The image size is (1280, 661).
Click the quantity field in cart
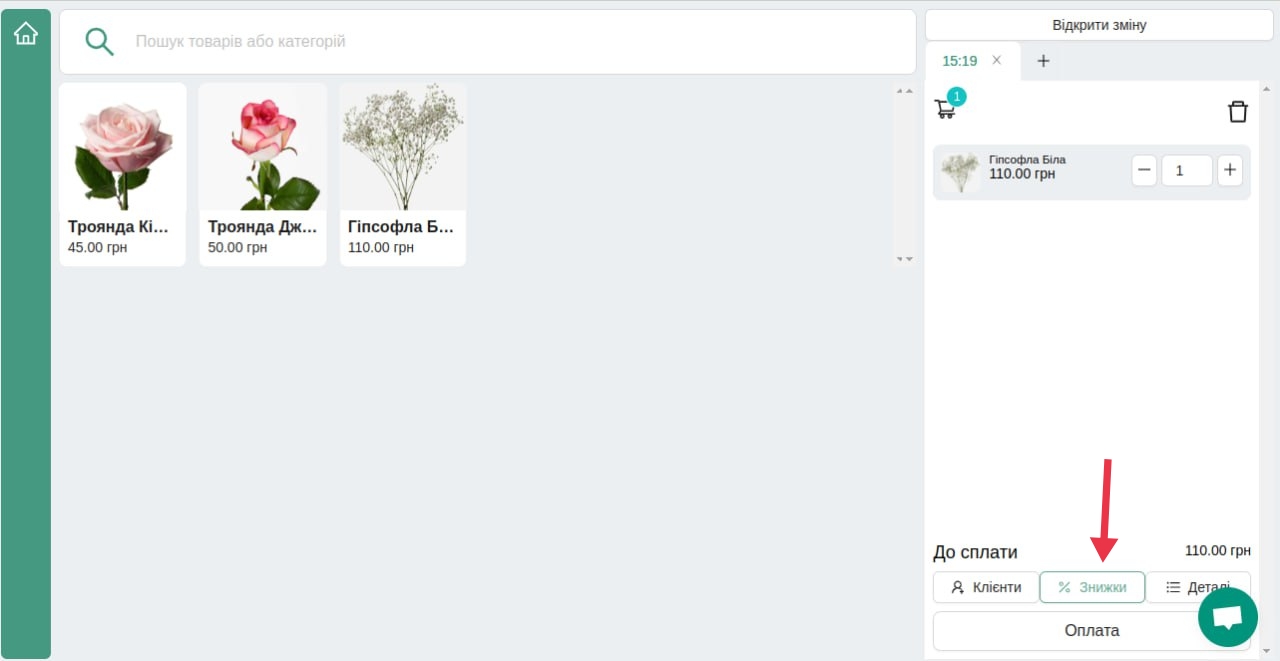pos(1187,171)
